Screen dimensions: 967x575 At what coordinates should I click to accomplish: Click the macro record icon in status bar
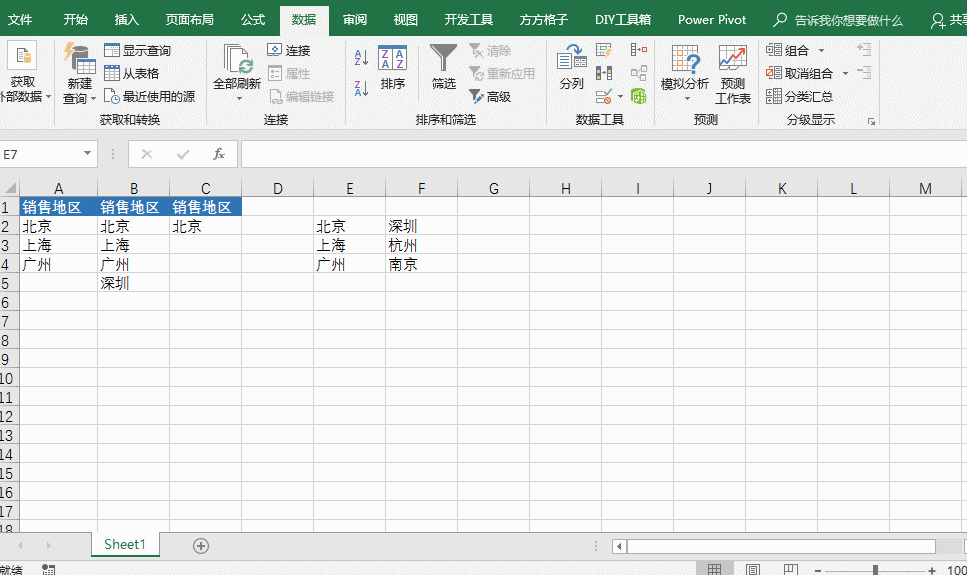[x=49, y=569]
